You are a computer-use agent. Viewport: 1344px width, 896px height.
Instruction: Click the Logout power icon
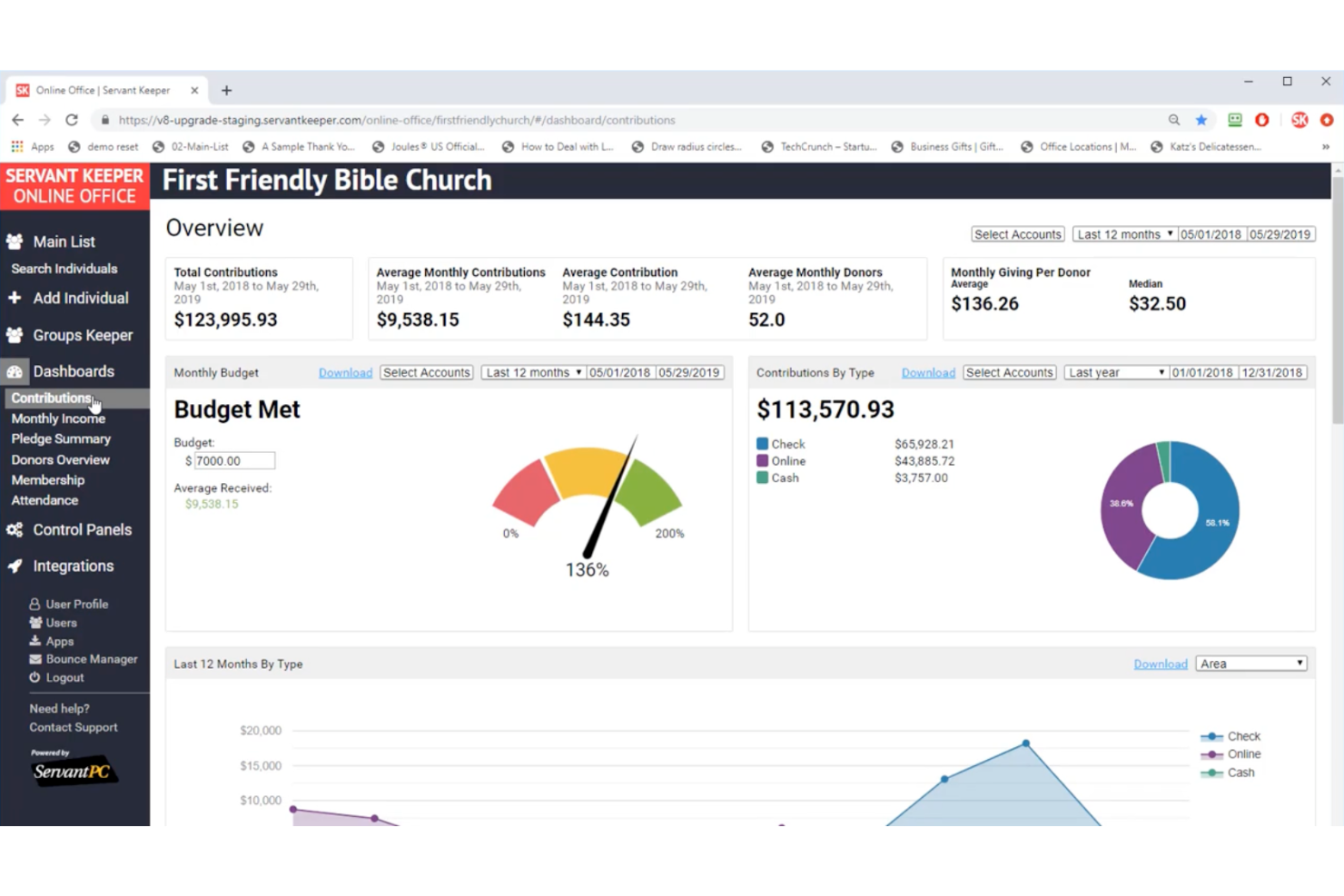[x=35, y=677]
